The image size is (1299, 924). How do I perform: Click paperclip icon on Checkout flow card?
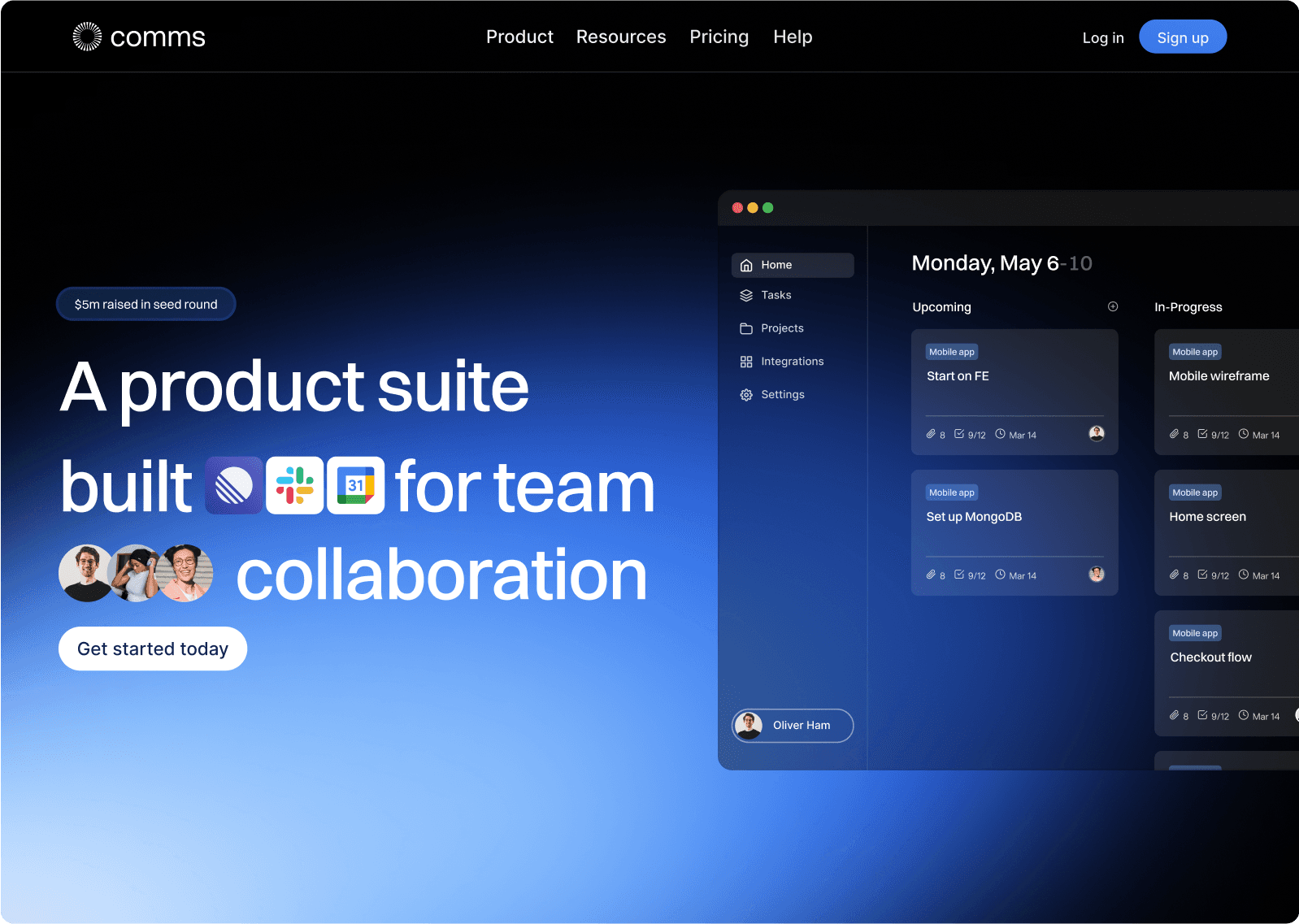1174,715
